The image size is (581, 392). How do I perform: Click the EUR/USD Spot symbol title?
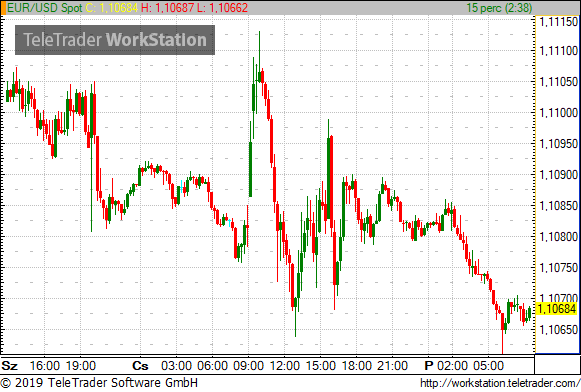[45, 8]
